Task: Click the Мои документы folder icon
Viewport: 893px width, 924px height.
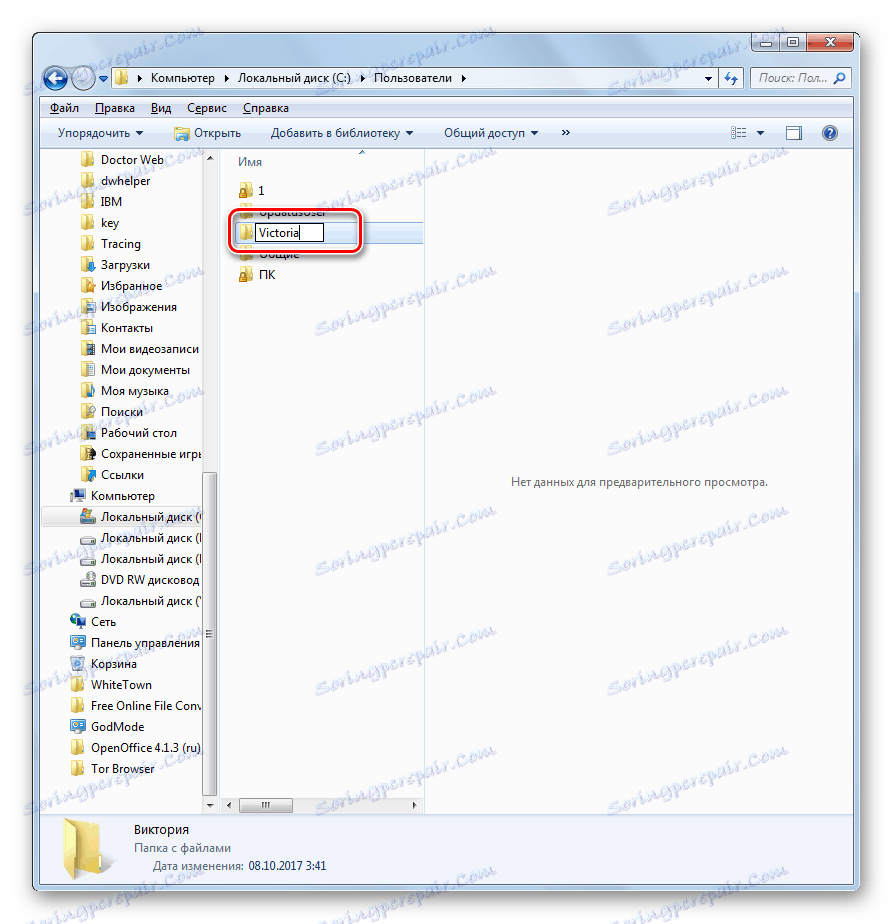Action: click(x=88, y=370)
